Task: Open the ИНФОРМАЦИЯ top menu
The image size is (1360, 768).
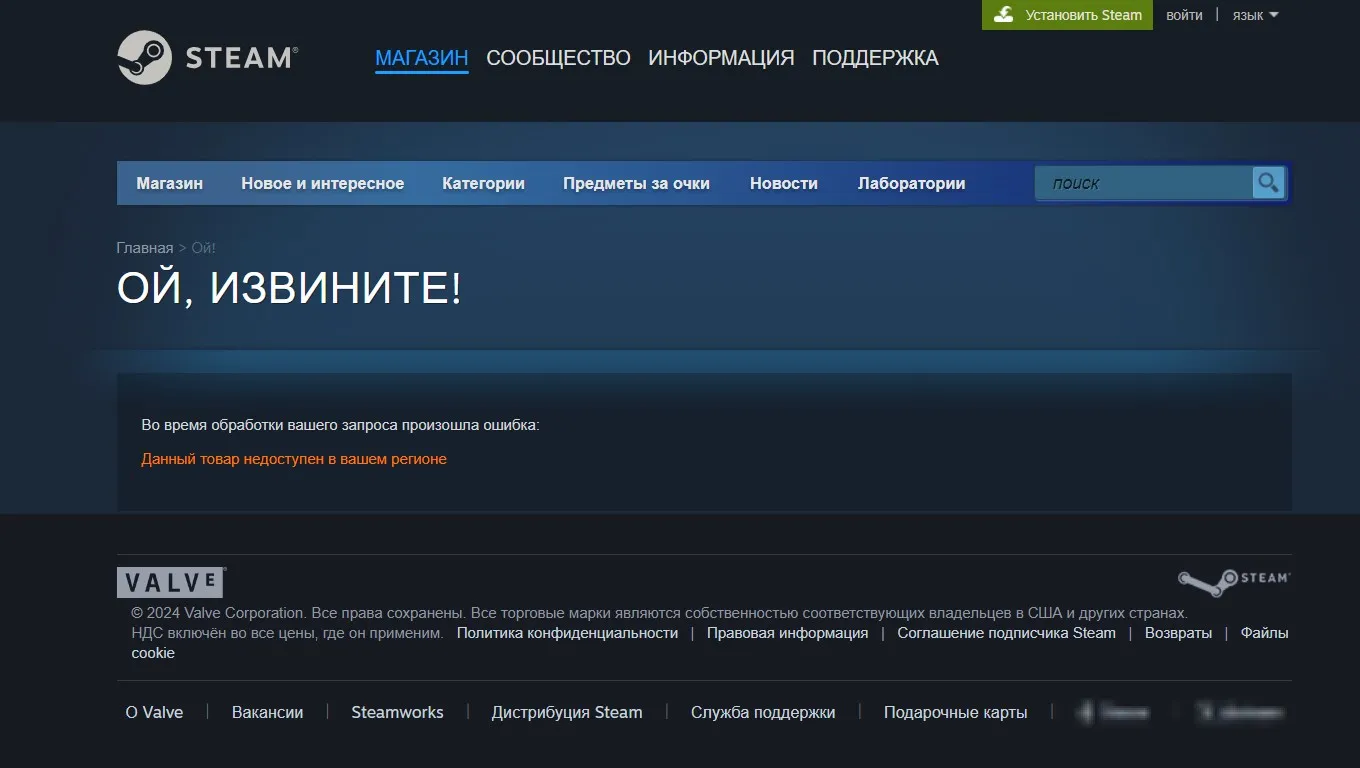Action: pos(721,58)
